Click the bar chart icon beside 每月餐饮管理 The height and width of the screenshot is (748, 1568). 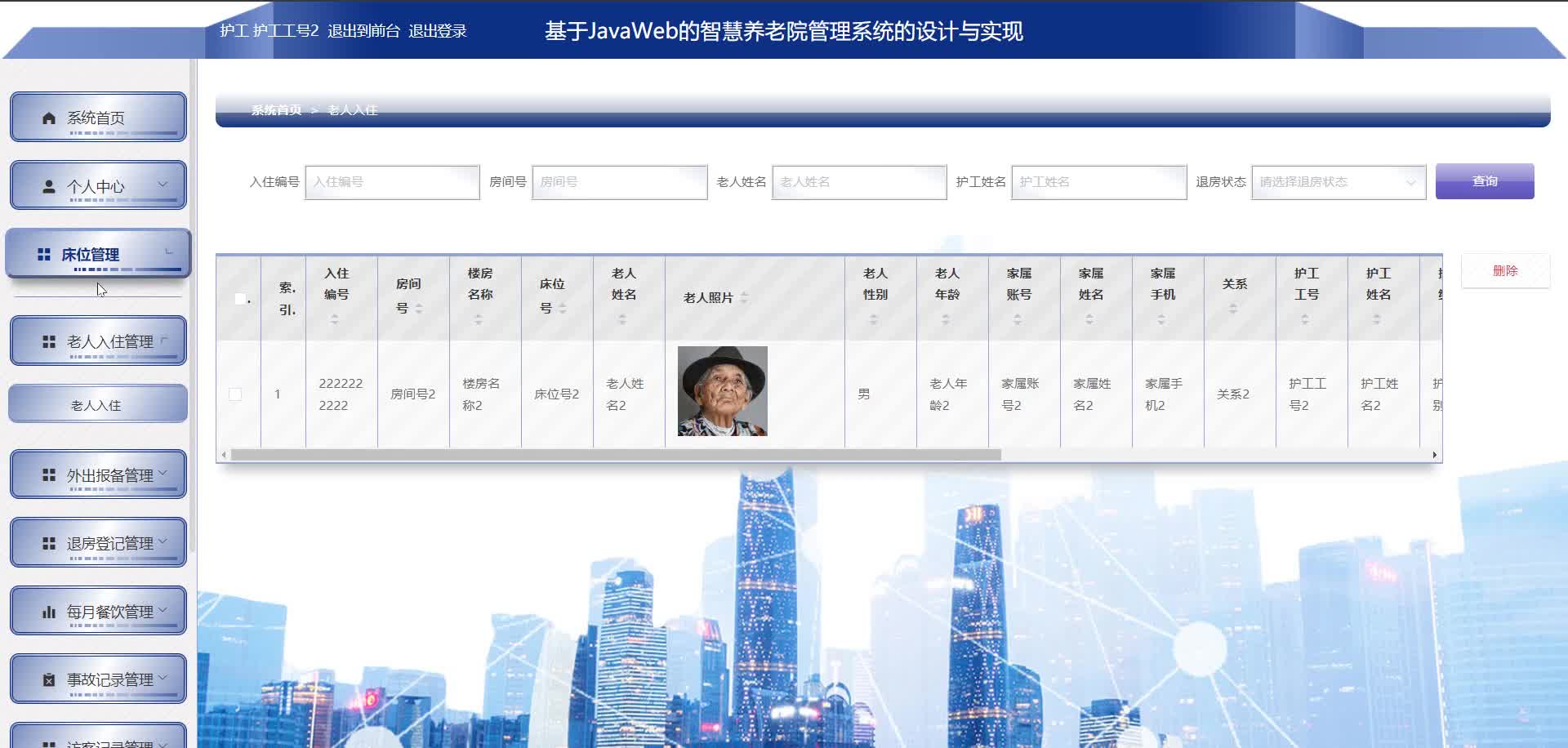click(49, 612)
